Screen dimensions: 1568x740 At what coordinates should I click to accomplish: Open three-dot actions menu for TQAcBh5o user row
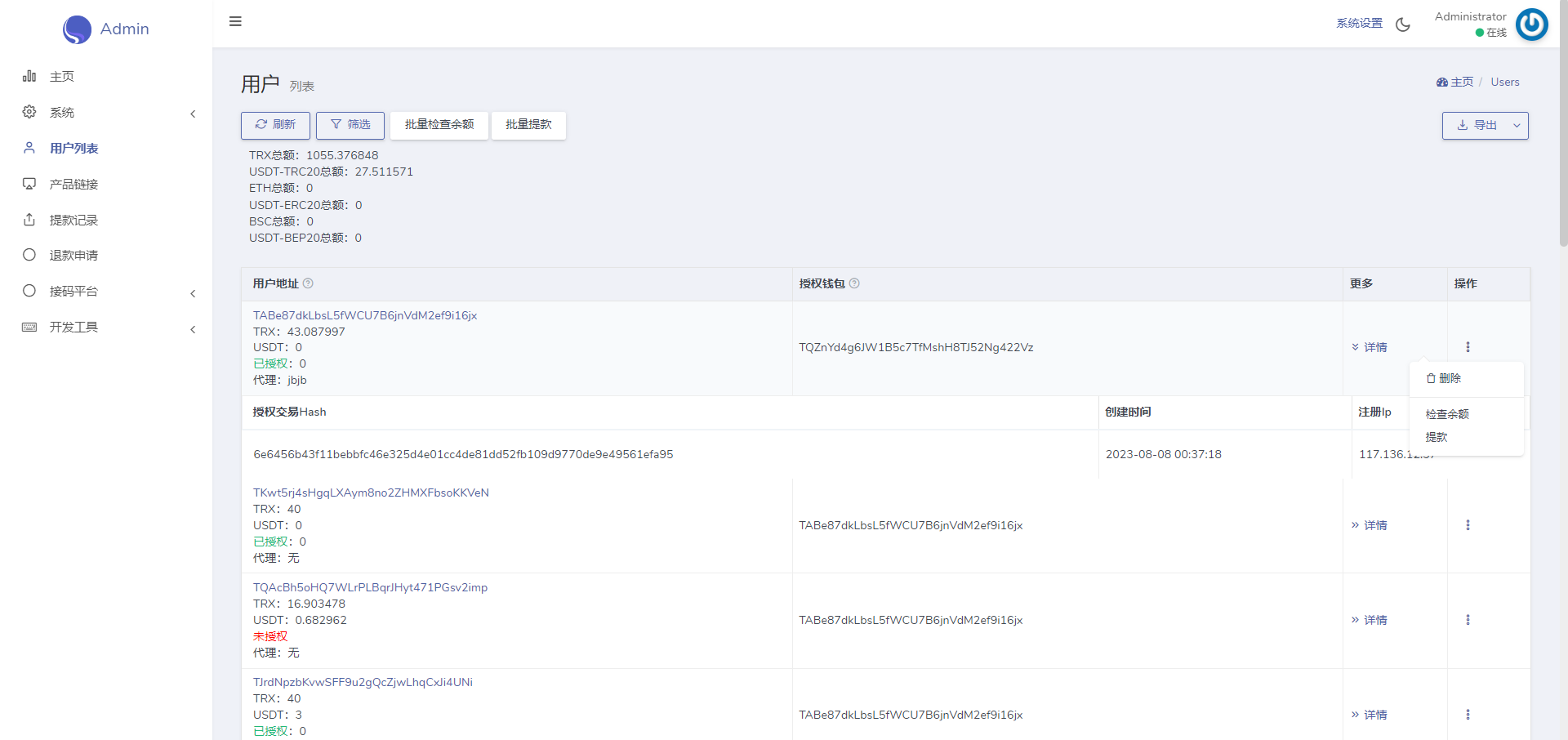point(1468,620)
